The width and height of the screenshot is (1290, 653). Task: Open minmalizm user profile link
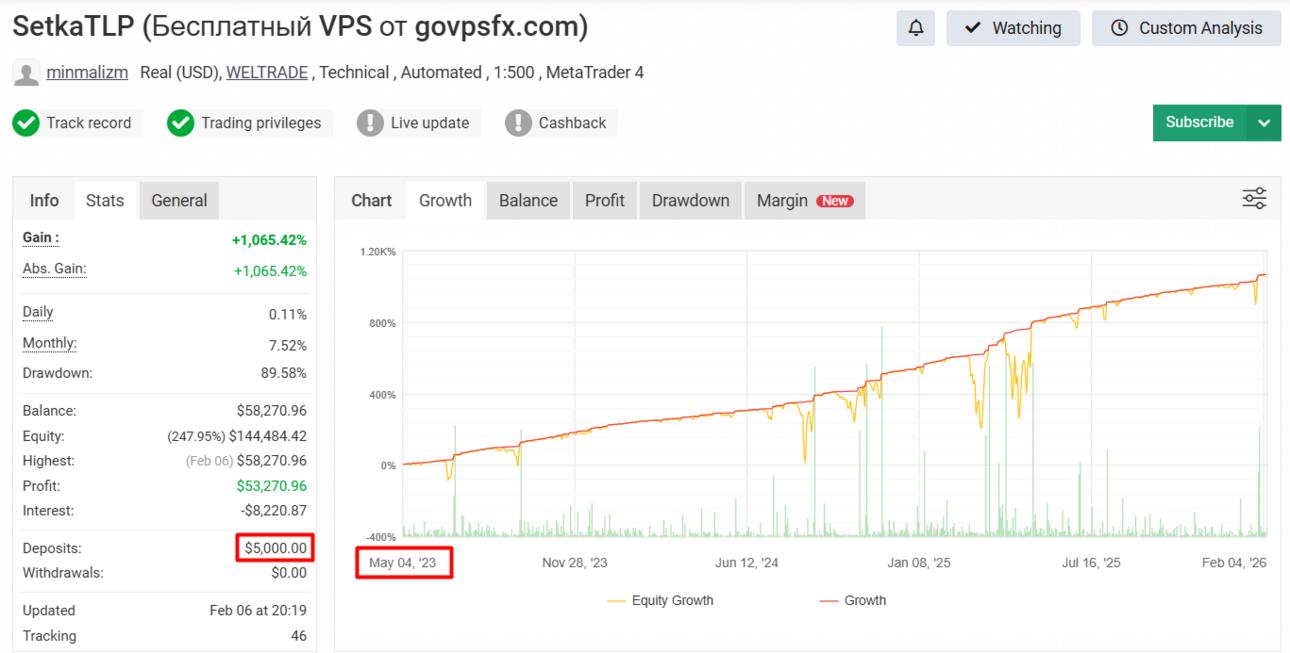pyautogui.click(x=89, y=73)
